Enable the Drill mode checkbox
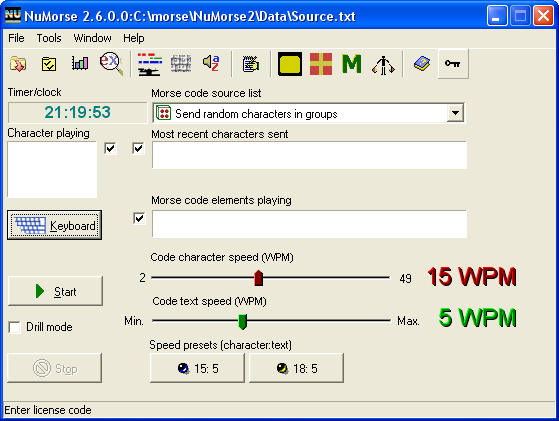Screen dimensions: 559x421 tap(15, 327)
